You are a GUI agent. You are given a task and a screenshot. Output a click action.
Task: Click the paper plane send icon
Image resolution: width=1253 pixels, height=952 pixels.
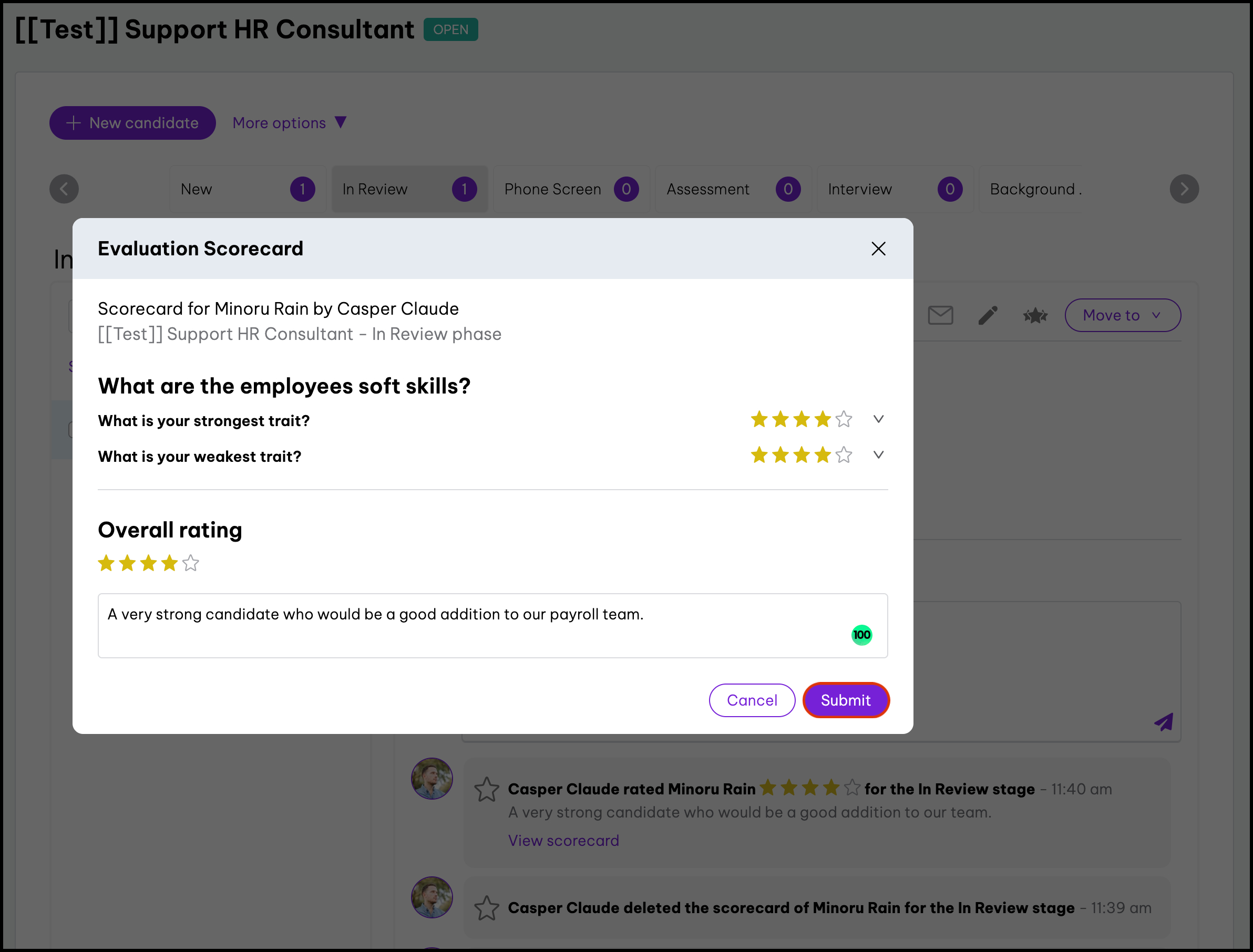(x=1164, y=722)
